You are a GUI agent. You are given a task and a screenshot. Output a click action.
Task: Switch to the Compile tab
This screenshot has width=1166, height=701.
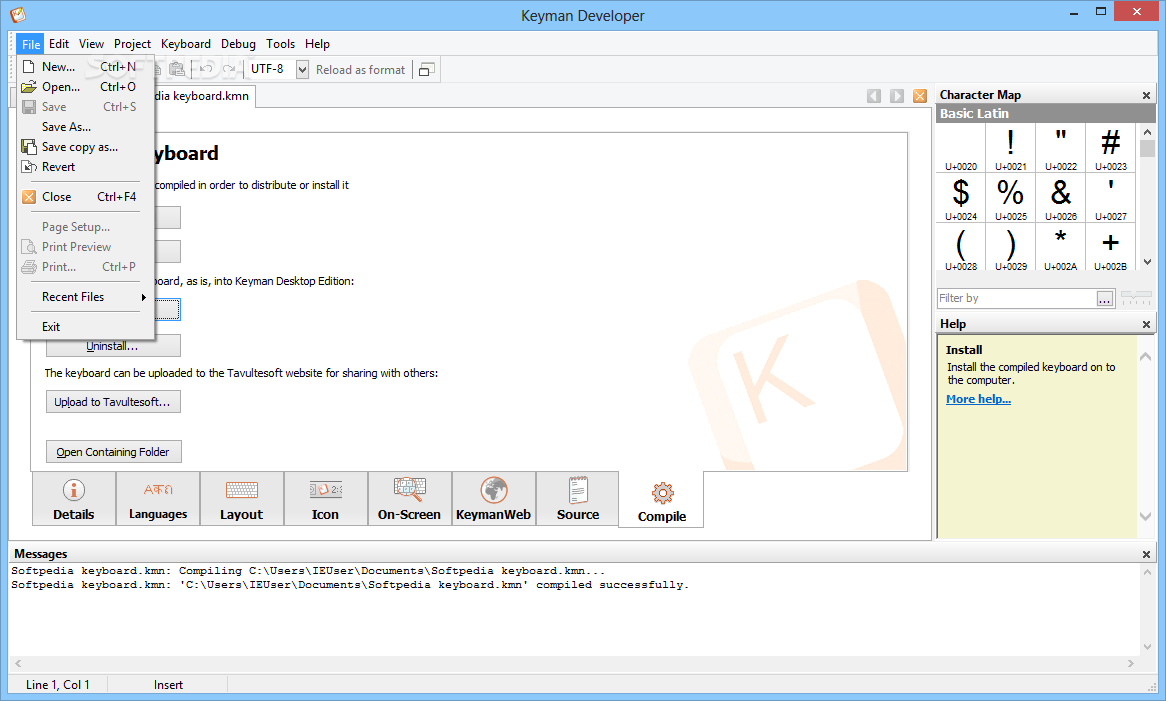[x=662, y=501]
